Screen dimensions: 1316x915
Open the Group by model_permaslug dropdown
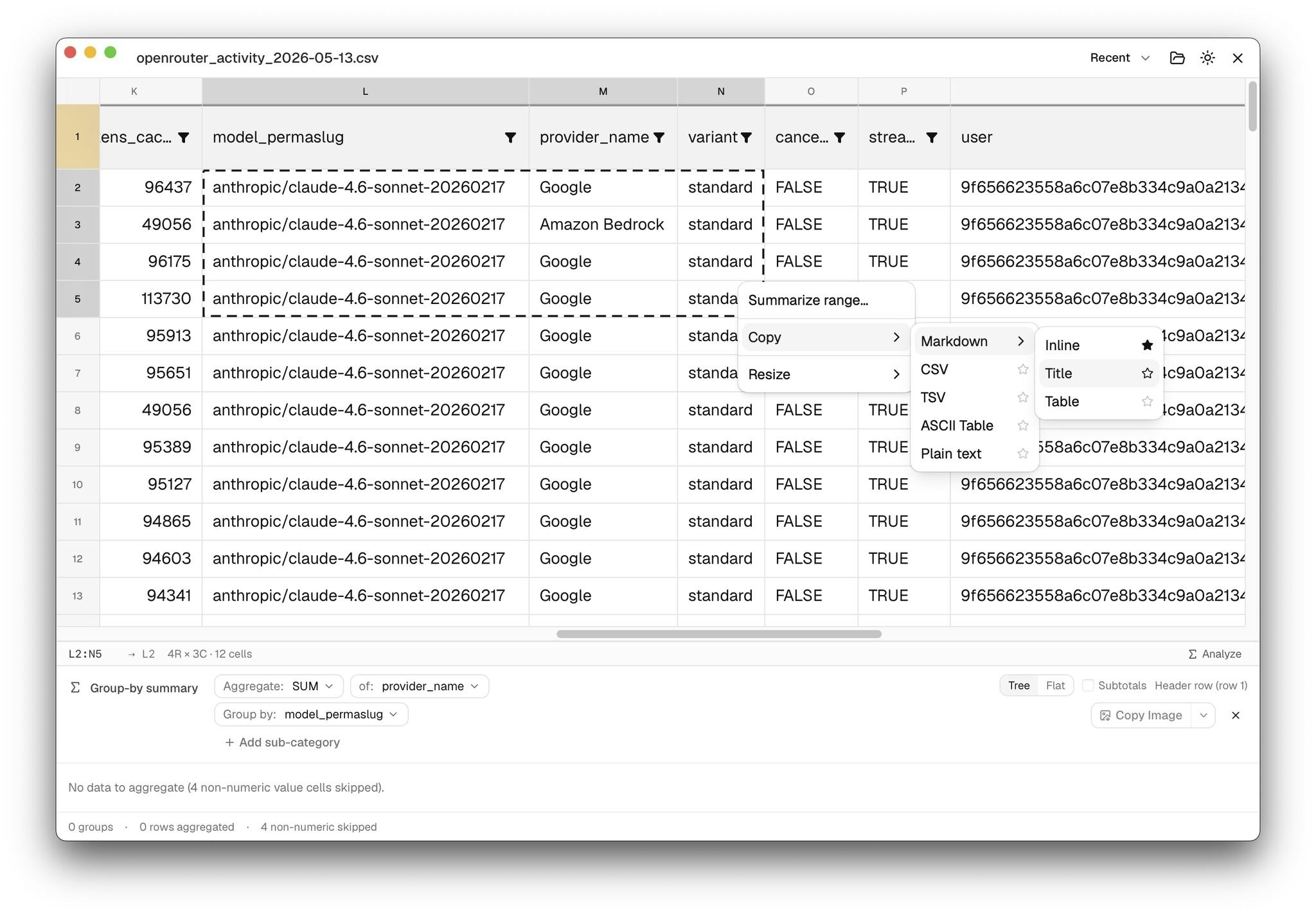(311, 715)
